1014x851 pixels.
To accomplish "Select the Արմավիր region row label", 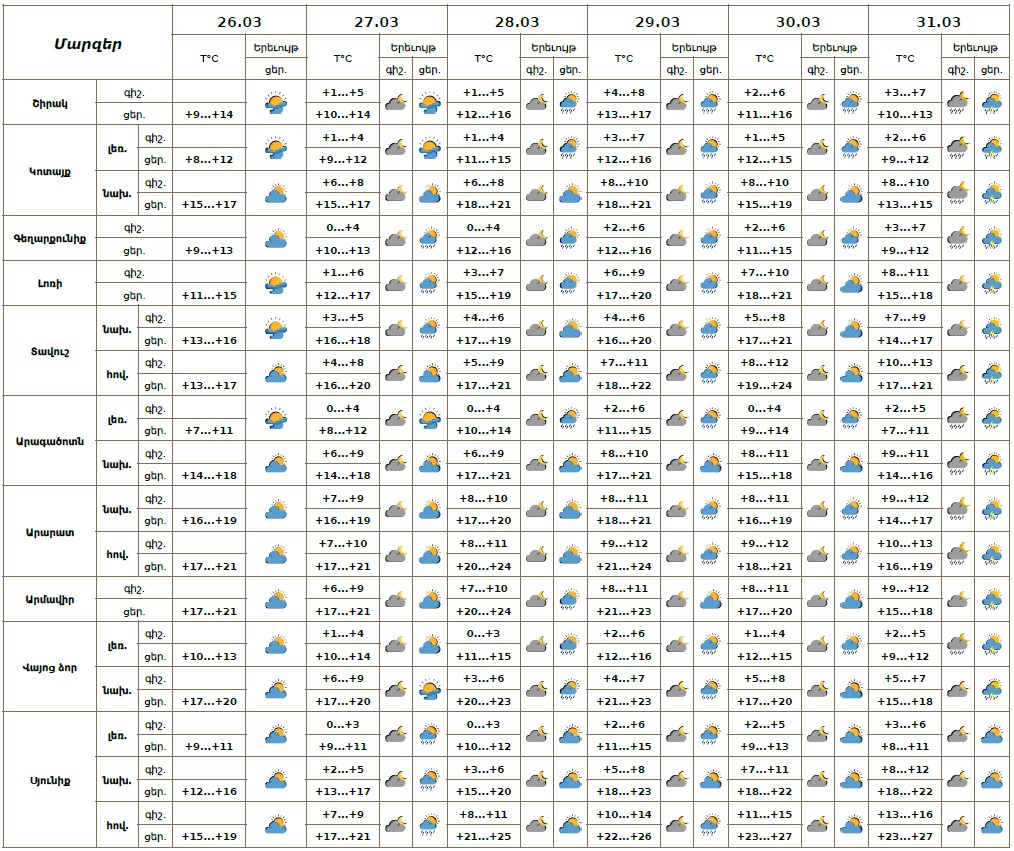I will pos(49,600).
